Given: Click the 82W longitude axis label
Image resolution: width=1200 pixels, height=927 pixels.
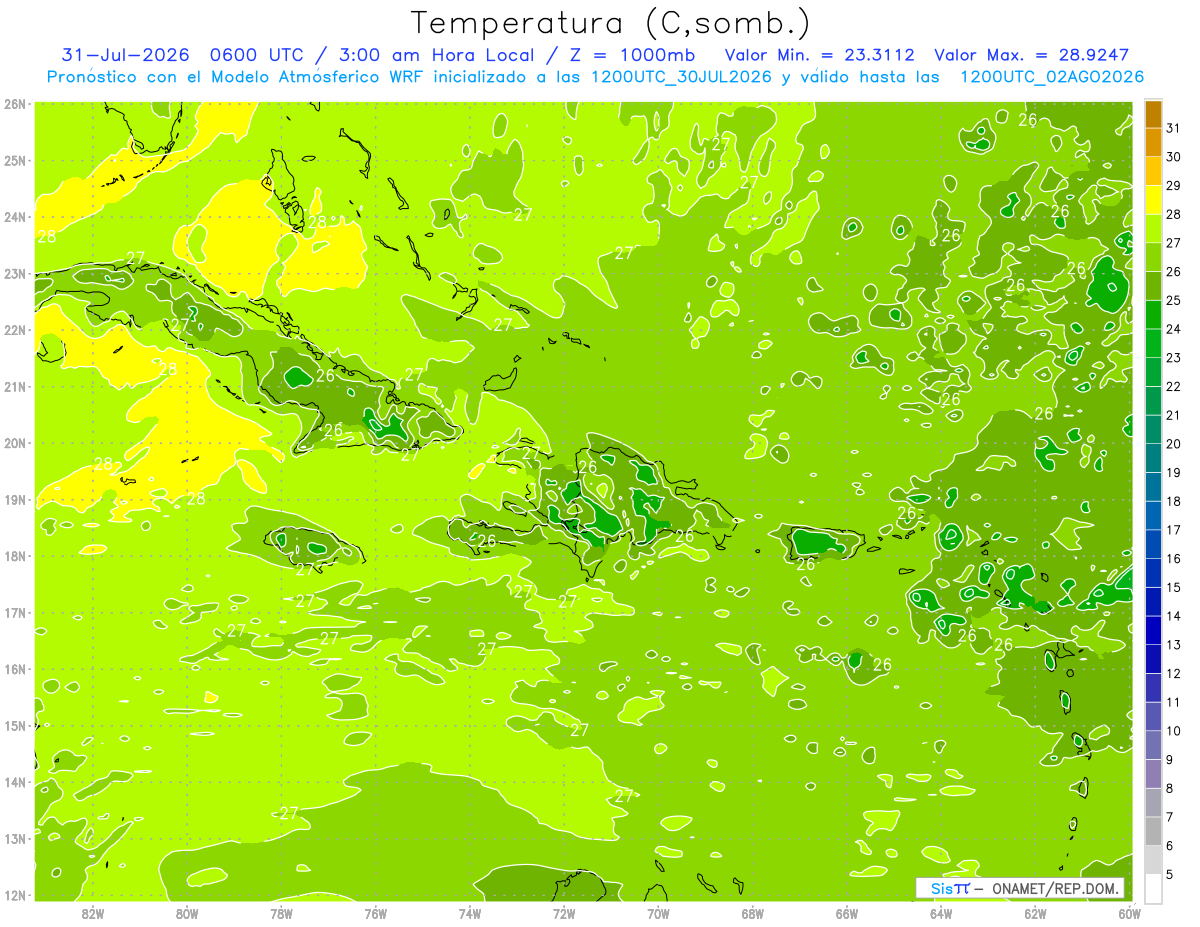Looking at the screenshot, I should pos(93,913).
